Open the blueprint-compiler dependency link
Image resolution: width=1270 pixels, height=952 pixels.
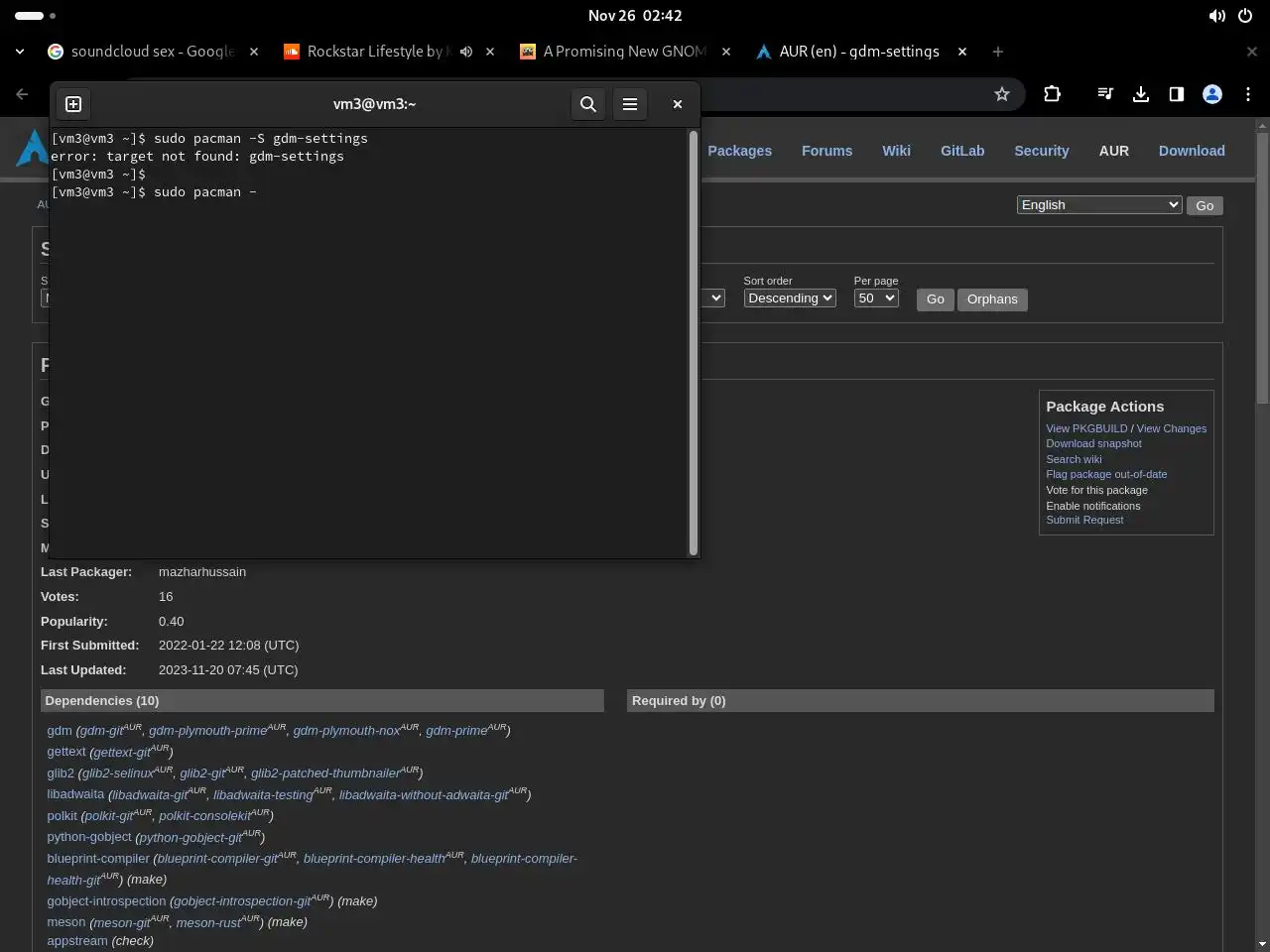pos(98,859)
